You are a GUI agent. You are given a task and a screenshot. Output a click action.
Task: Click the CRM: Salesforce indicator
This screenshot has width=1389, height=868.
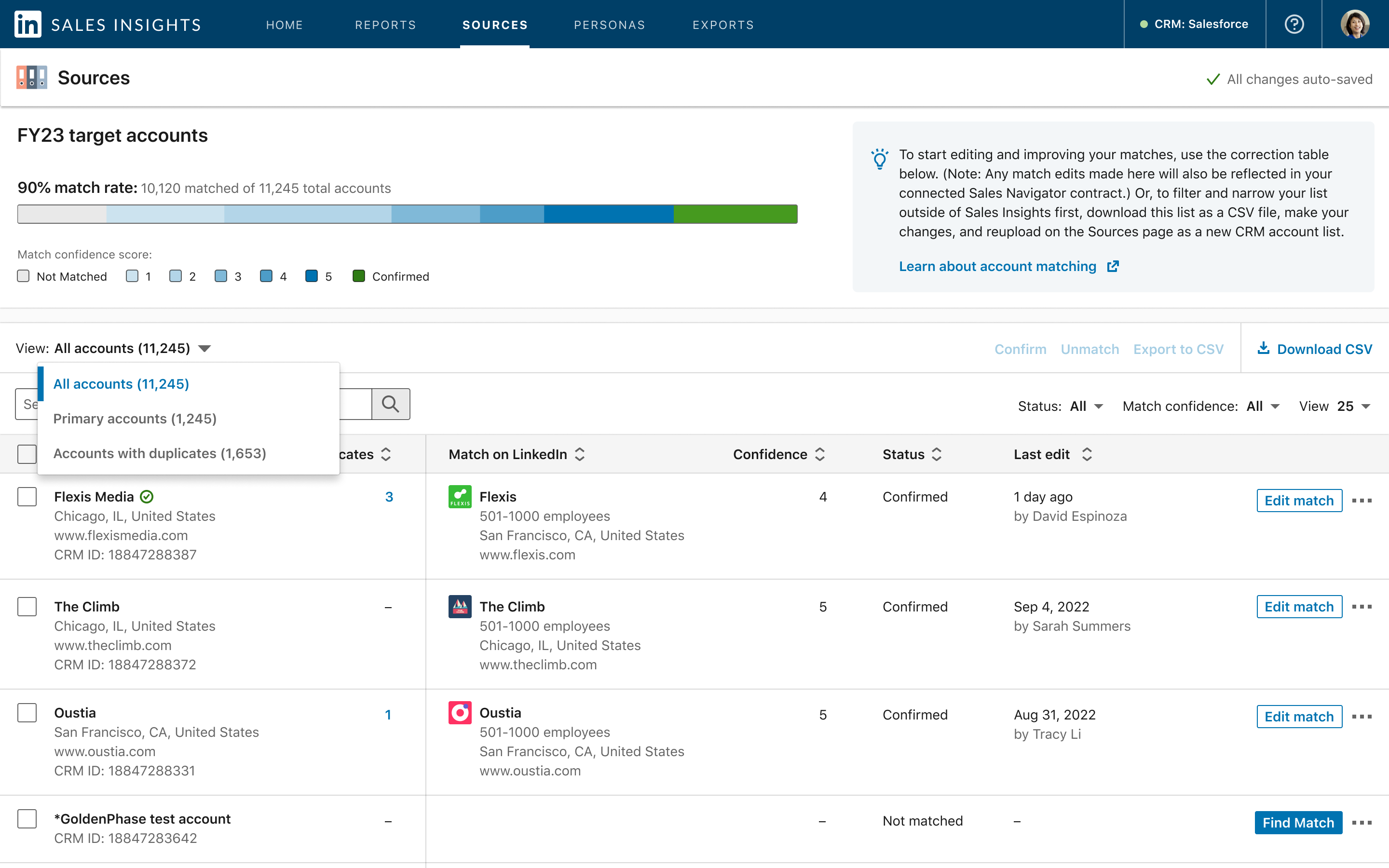(x=1195, y=24)
